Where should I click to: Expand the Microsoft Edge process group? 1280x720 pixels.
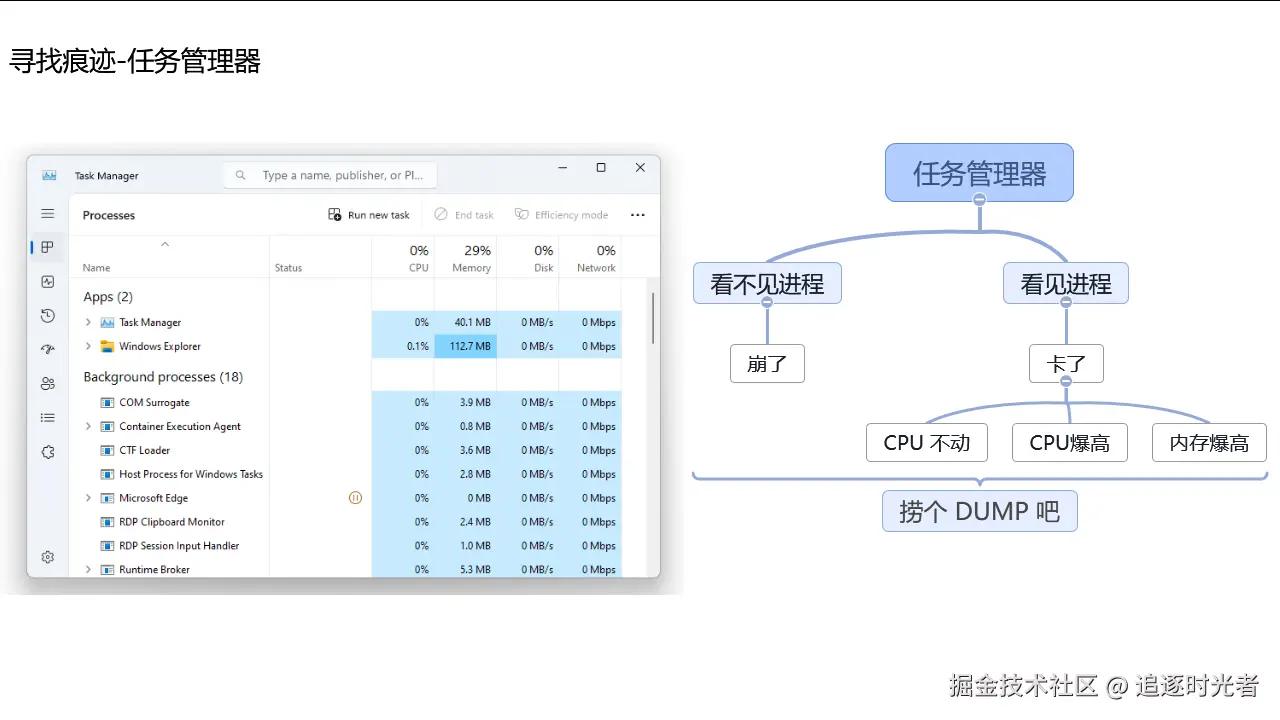pyautogui.click(x=88, y=498)
